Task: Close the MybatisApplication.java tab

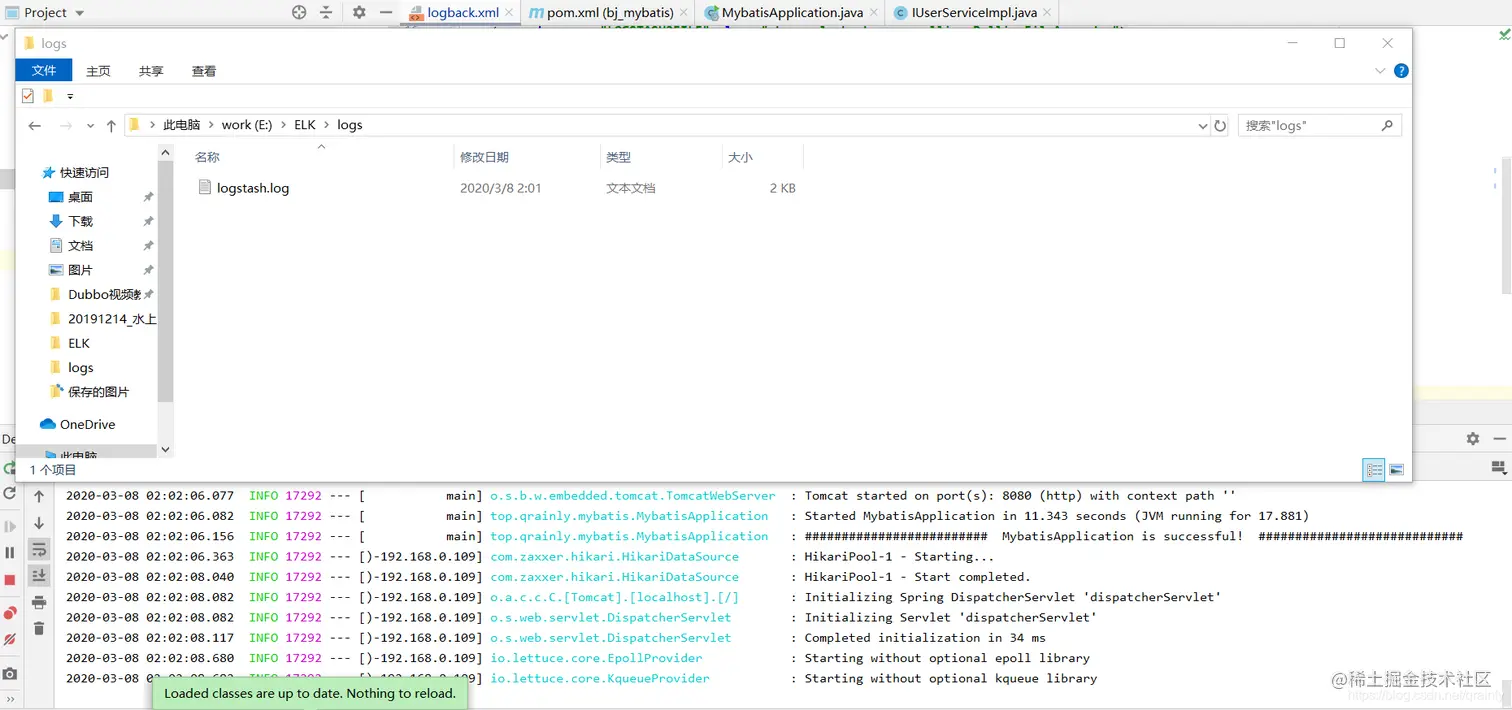Action: point(875,13)
